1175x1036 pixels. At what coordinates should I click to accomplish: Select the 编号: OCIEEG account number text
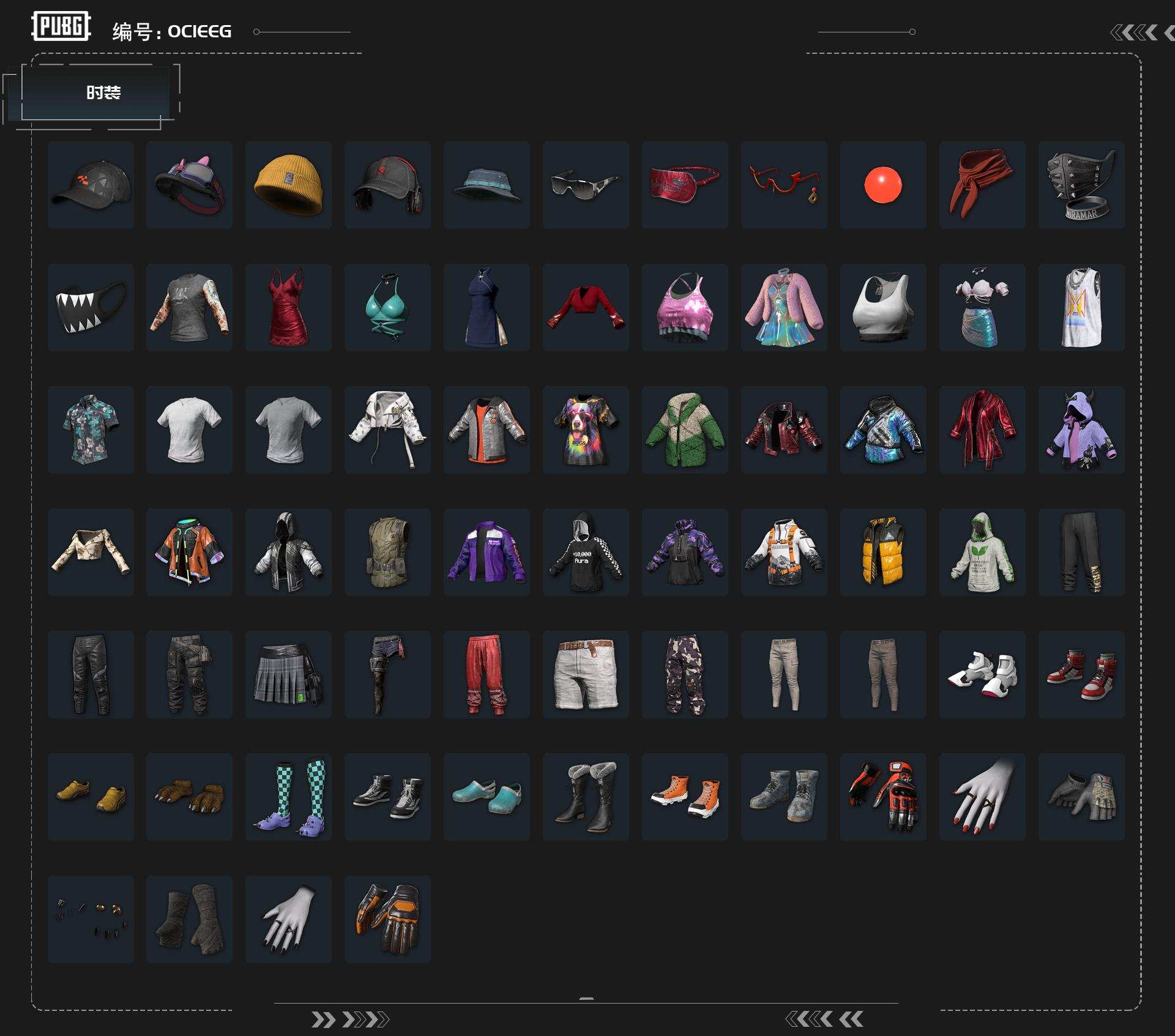tap(172, 31)
